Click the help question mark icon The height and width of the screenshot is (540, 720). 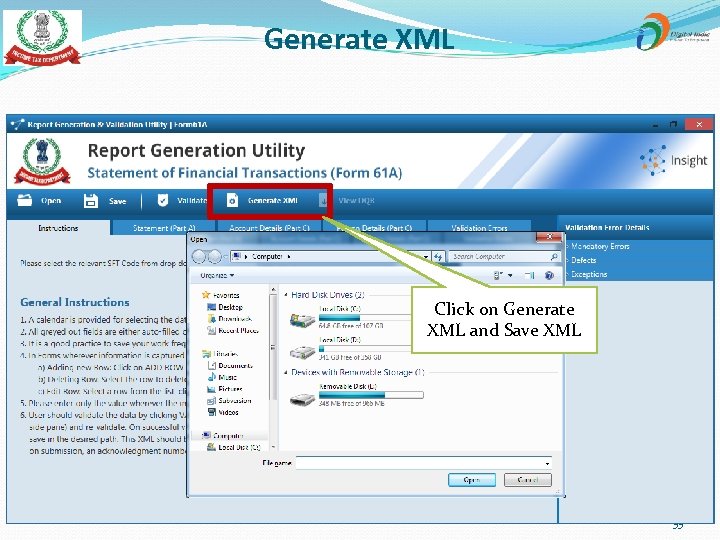[549, 276]
